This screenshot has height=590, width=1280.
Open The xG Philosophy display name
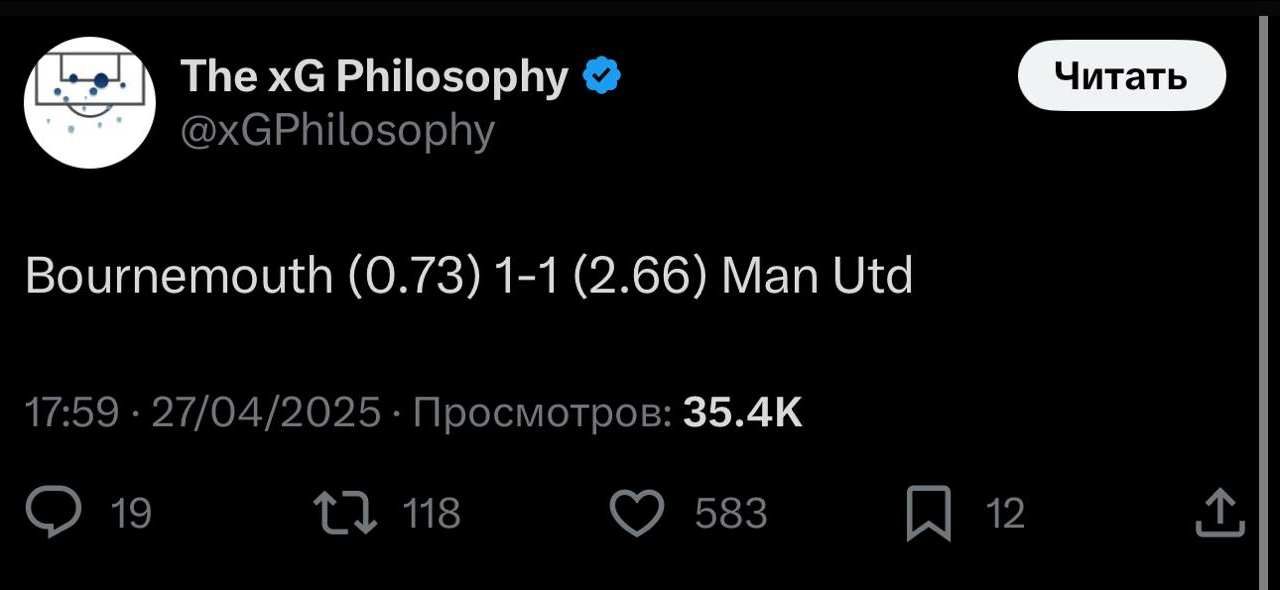(374, 76)
